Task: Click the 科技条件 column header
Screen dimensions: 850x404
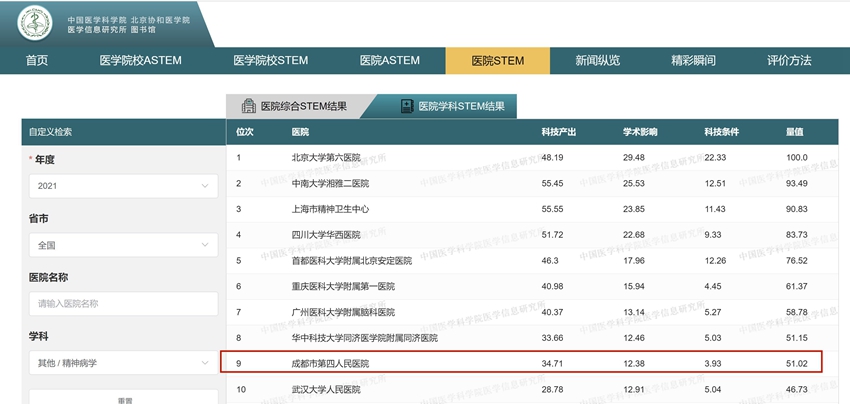Action: pos(722,132)
